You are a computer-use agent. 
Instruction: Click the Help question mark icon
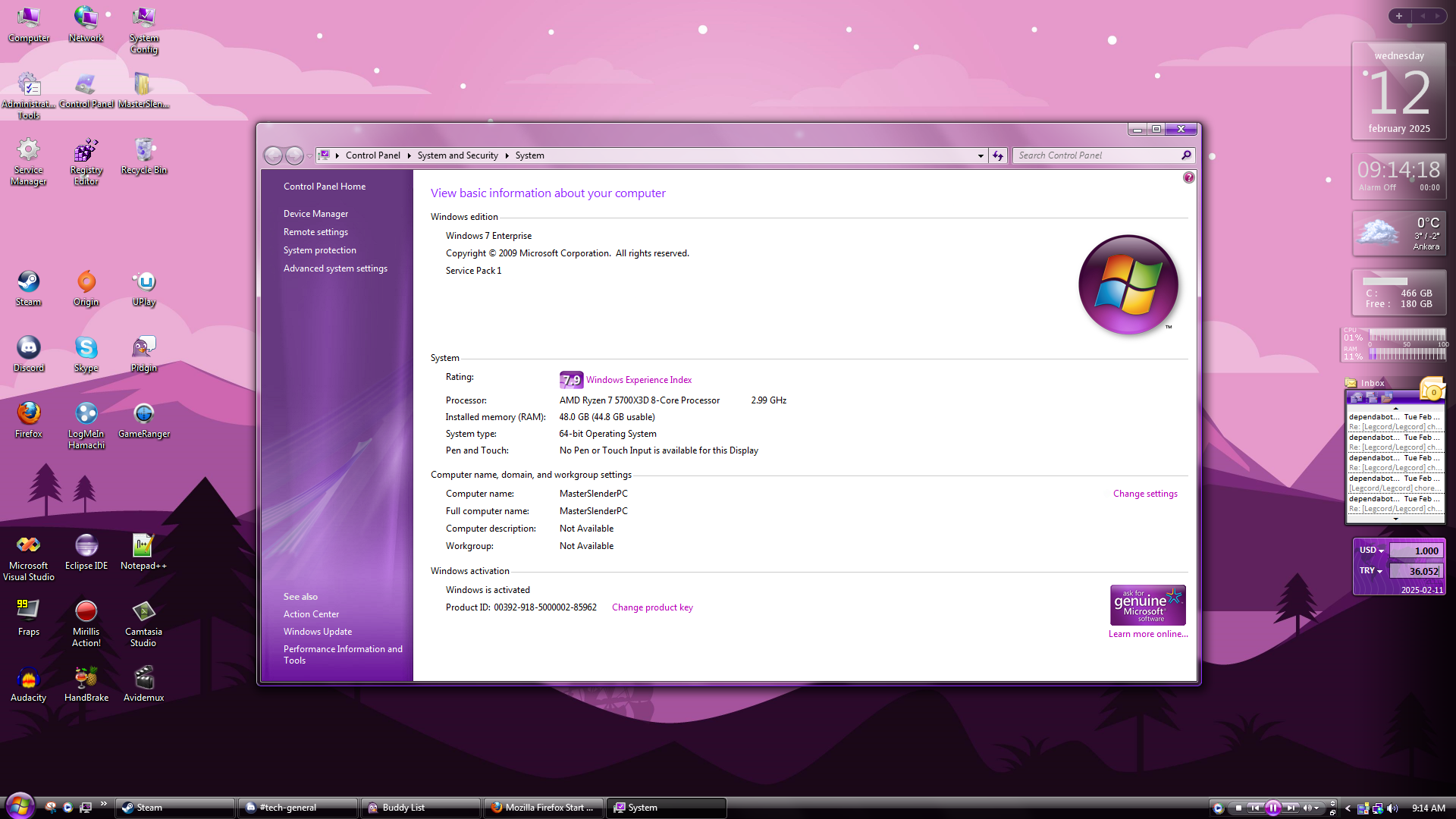[x=1188, y=177]
